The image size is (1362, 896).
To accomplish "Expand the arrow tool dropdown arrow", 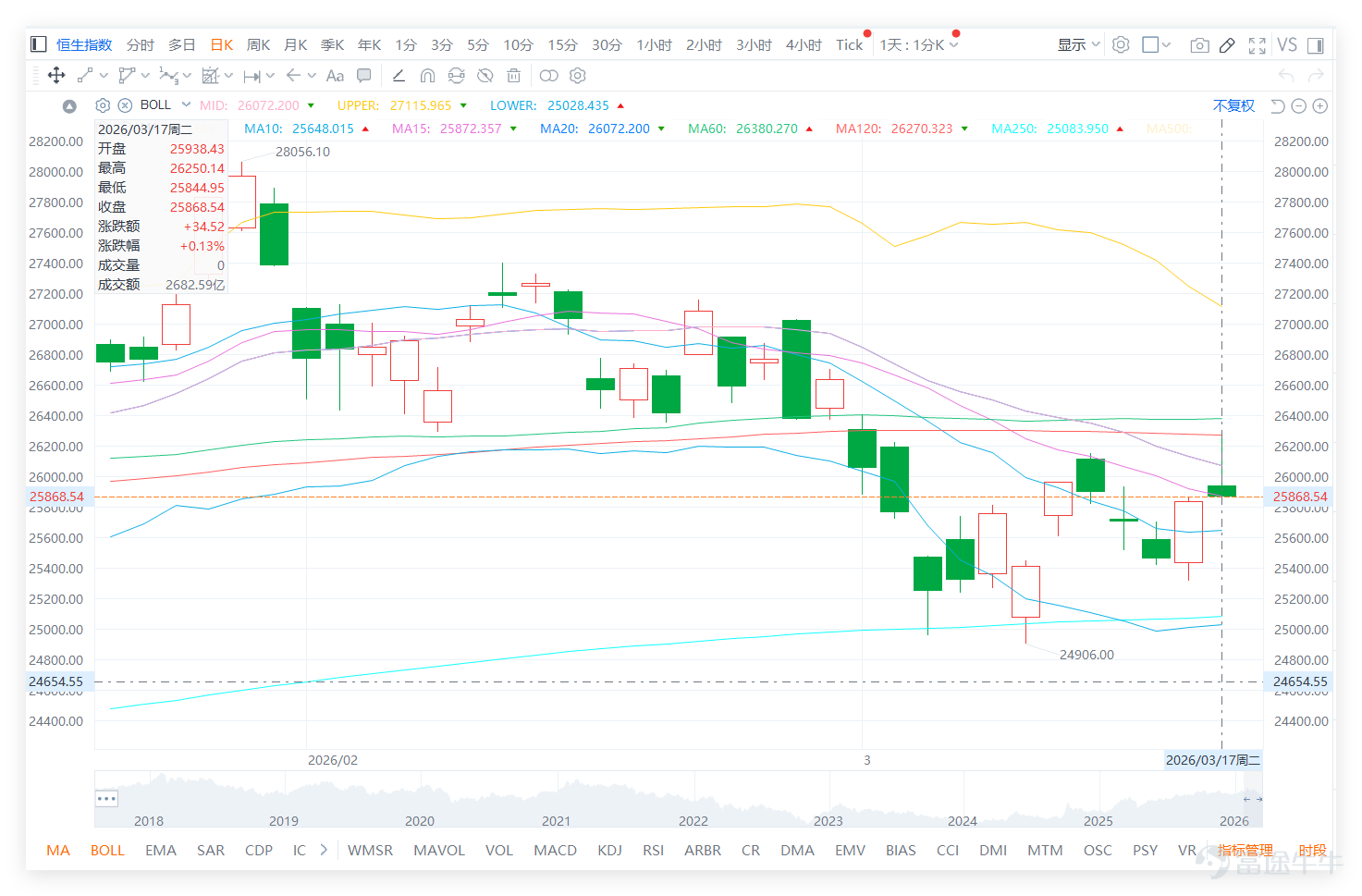I will 312,76.
